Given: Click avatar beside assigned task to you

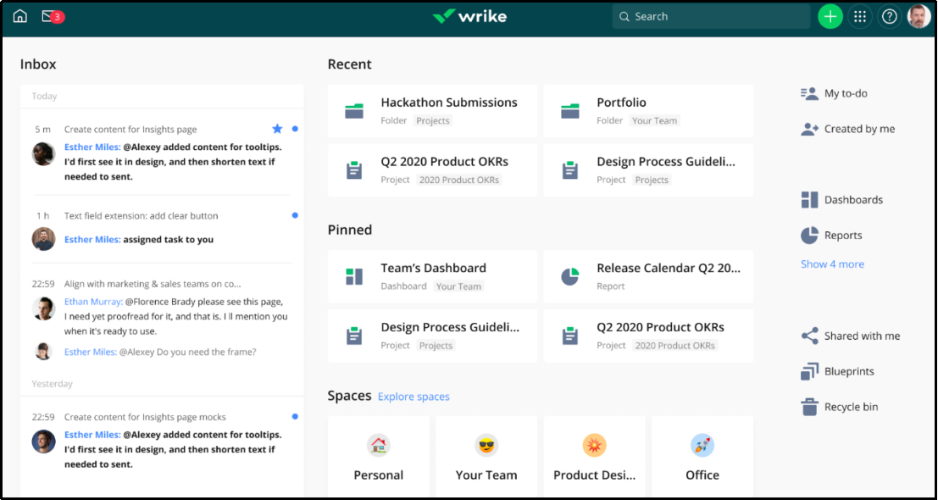Looking at the screenshot, I should (x=44, y=239).
